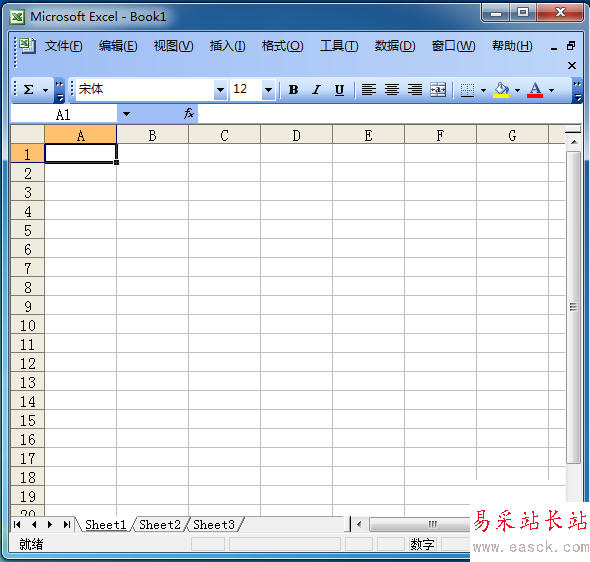
Task: Maximize the Excel application window
Action: [x=523, y=13]
